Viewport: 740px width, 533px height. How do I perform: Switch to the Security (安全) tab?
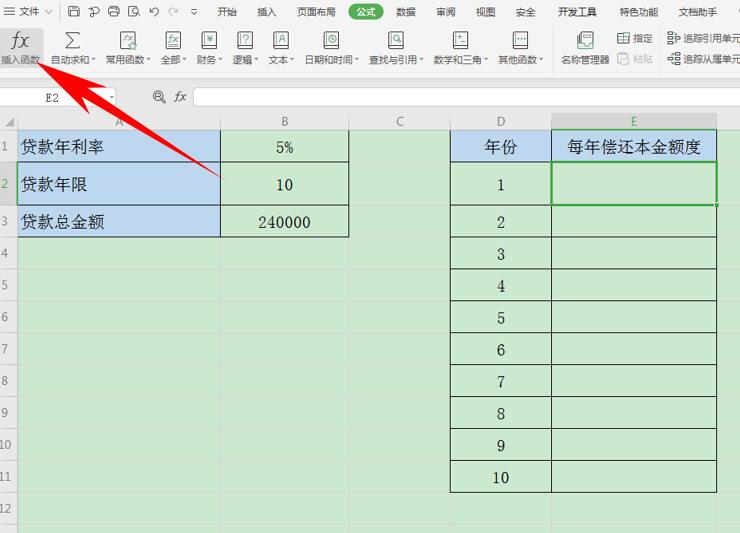525,12
